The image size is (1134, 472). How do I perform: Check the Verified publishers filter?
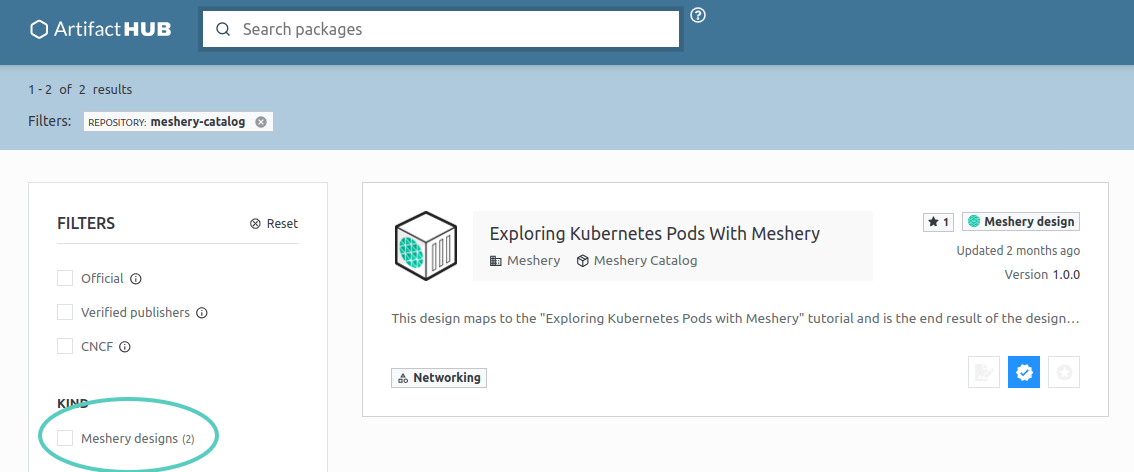(65, 312)
